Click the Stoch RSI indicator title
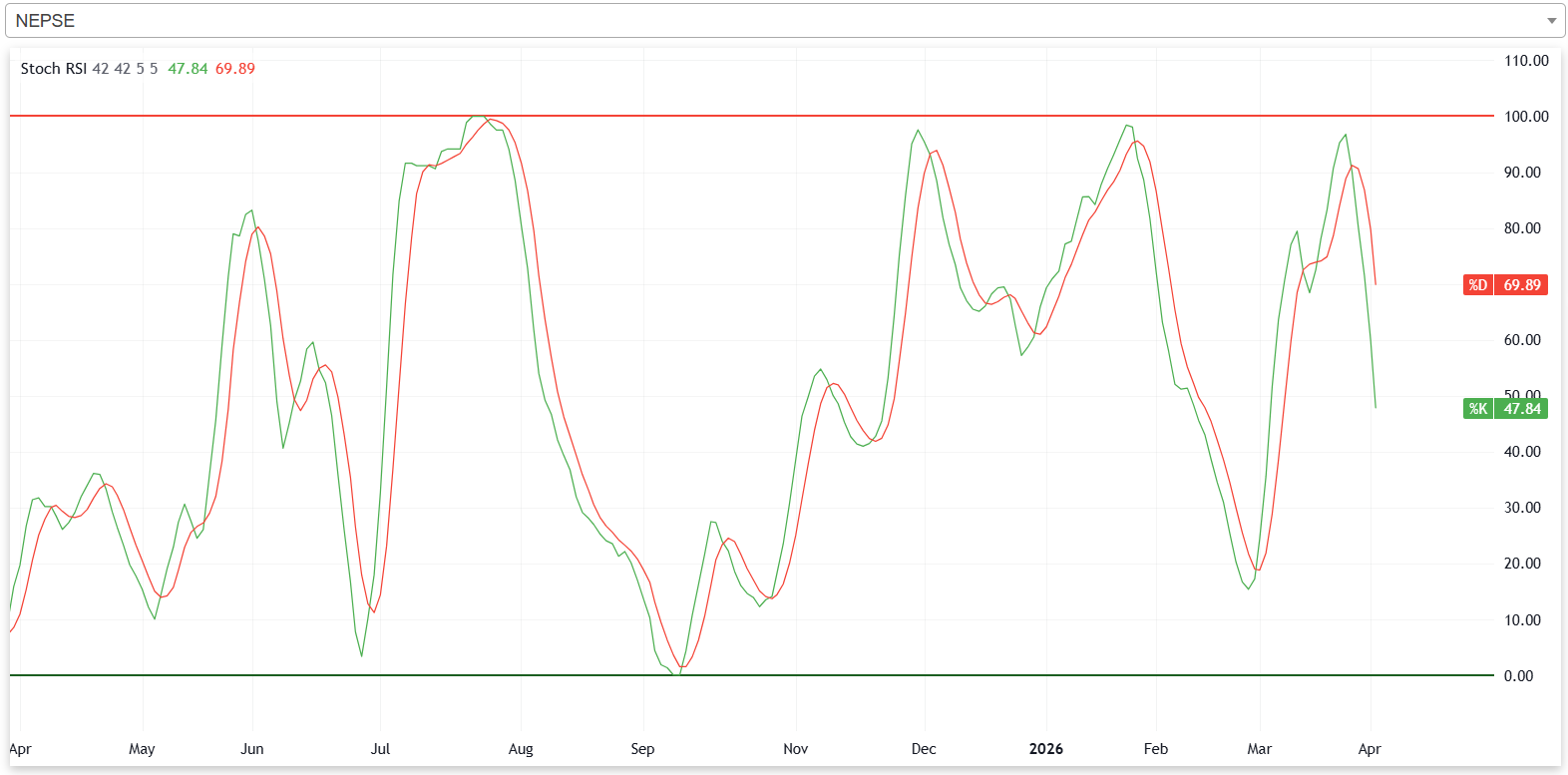This screenshot has width=1568, height=775. point(54,69)
